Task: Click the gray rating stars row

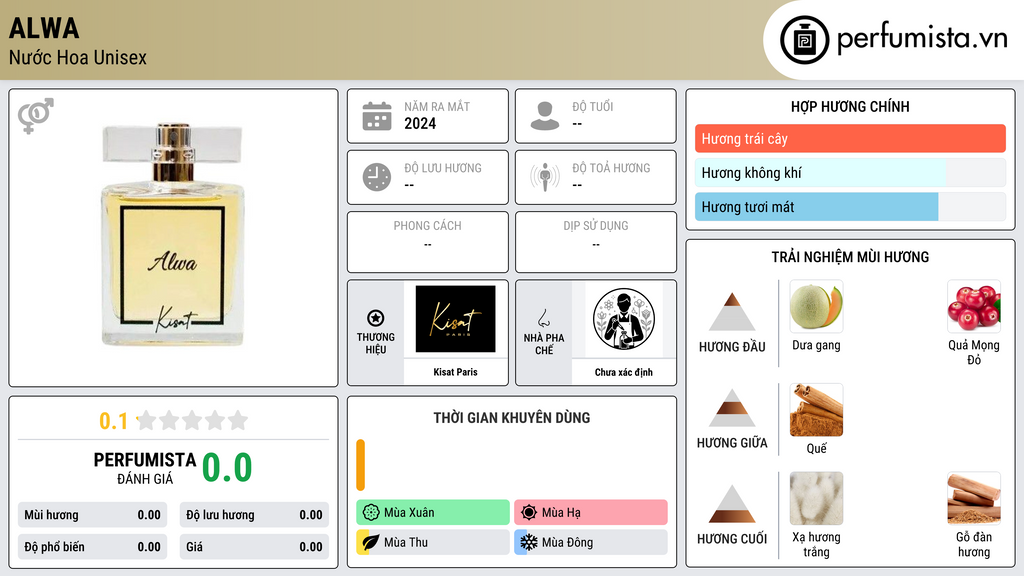Action: pos(193,420)
